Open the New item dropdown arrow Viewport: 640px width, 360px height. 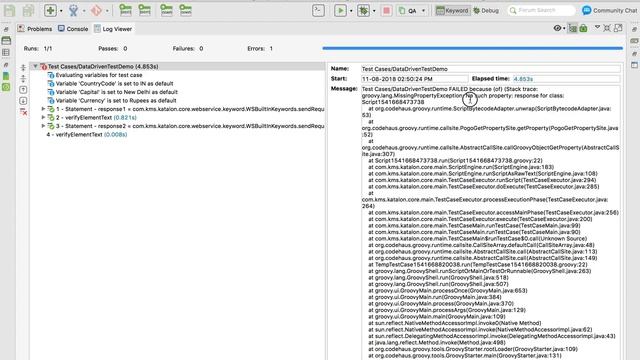point(61,11)
